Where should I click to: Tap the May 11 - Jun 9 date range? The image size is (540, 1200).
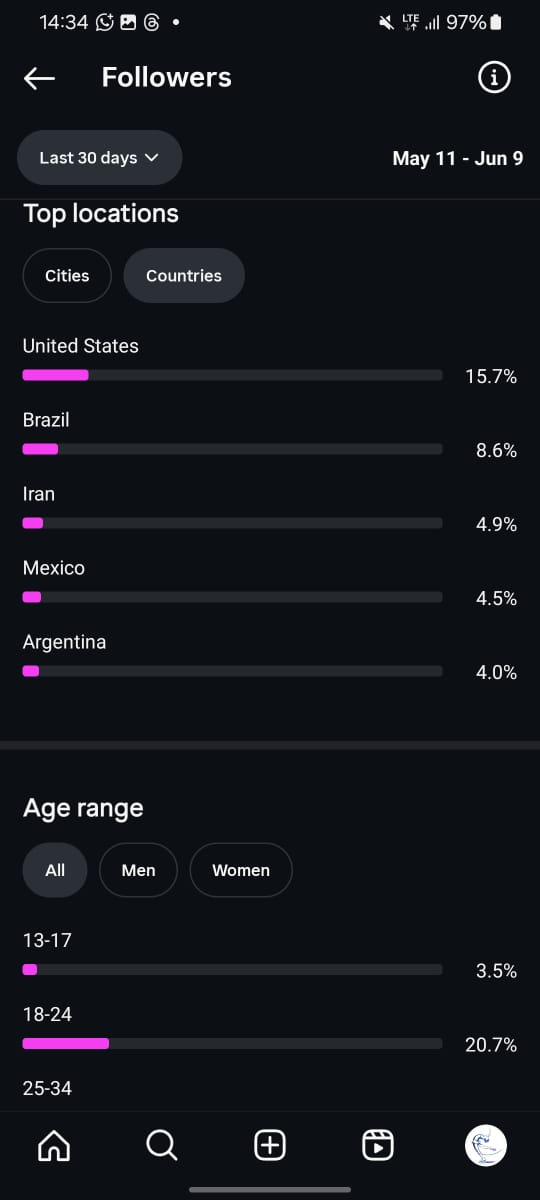458,158
